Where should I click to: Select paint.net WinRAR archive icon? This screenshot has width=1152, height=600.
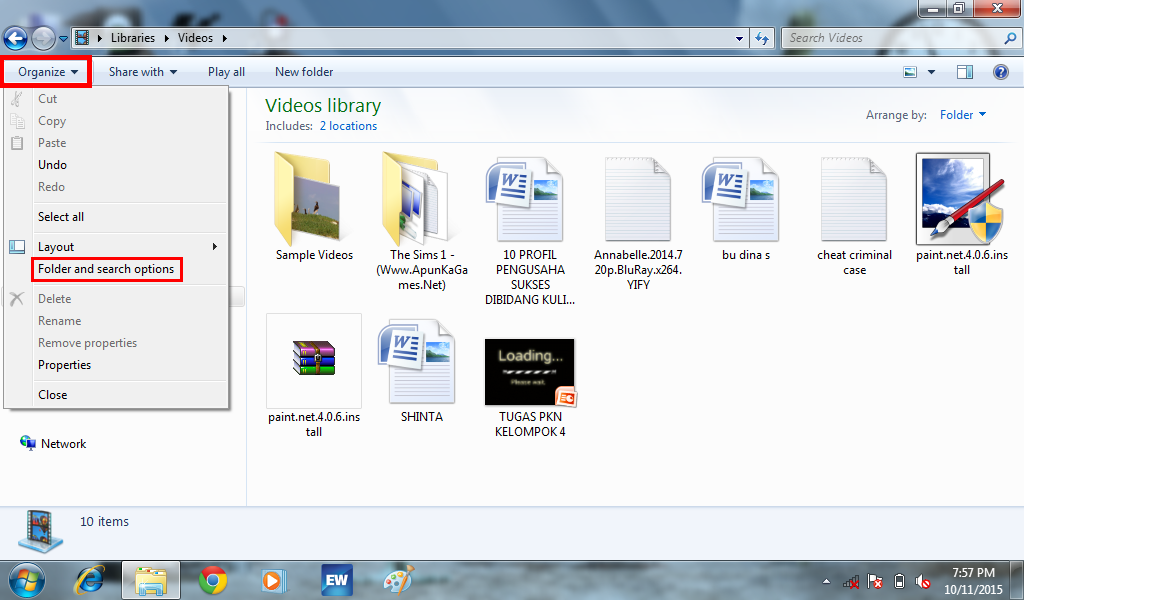click(314, 360)
